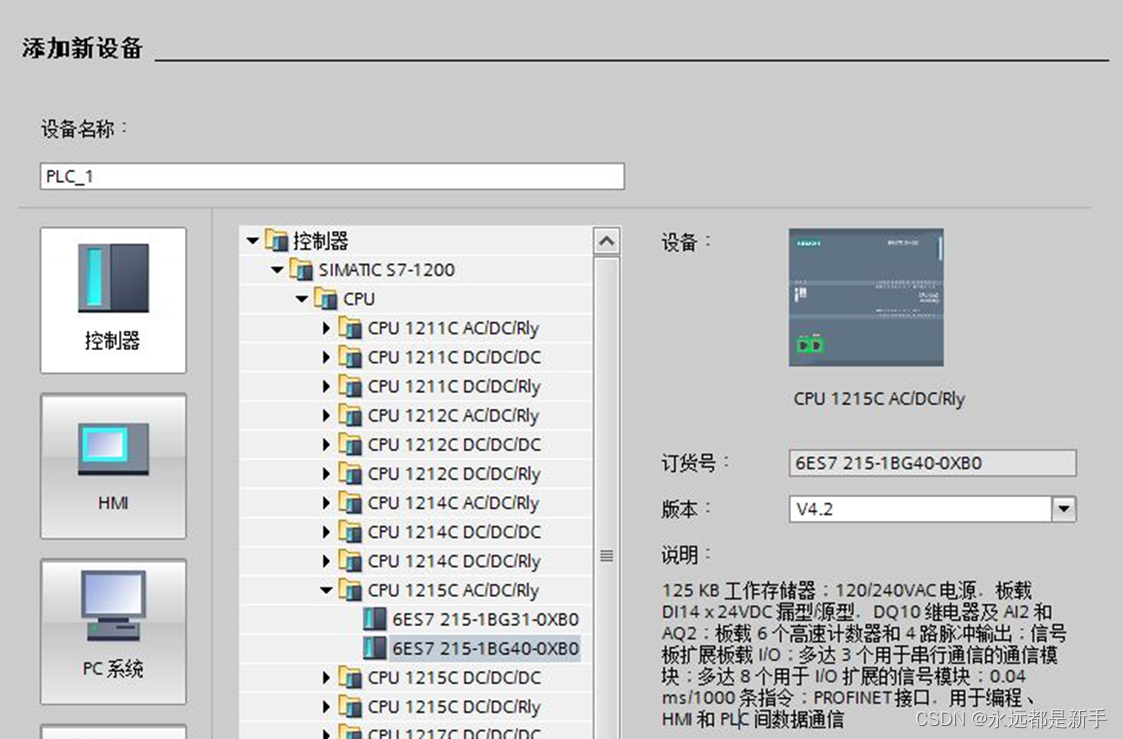Viewport: 1123px width, 739px height.
Task: Click the 设备名称 label
Action: (x=85, y=129)
